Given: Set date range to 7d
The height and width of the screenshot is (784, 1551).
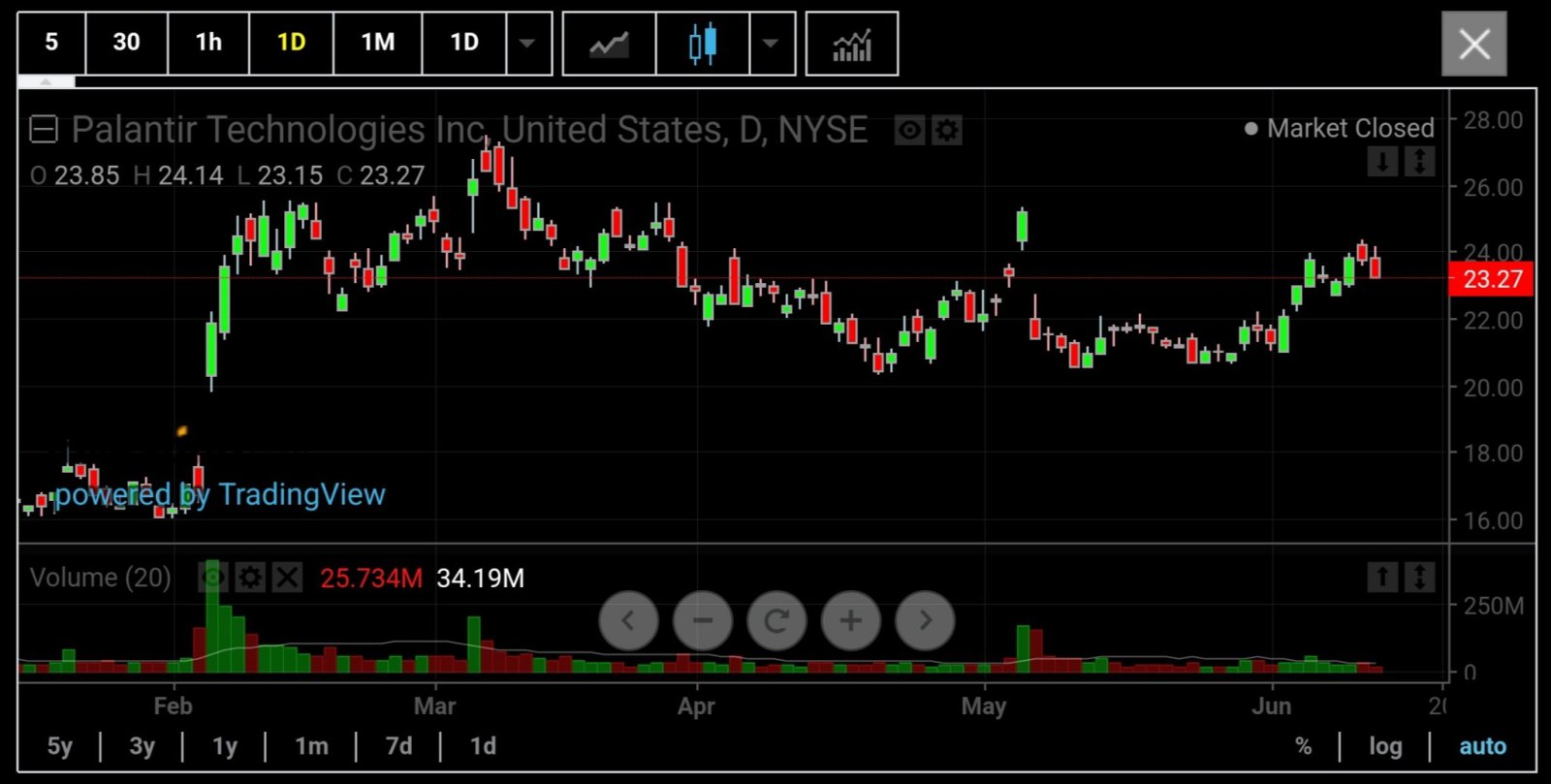Looking at the screenshot, I should (398, 746).
